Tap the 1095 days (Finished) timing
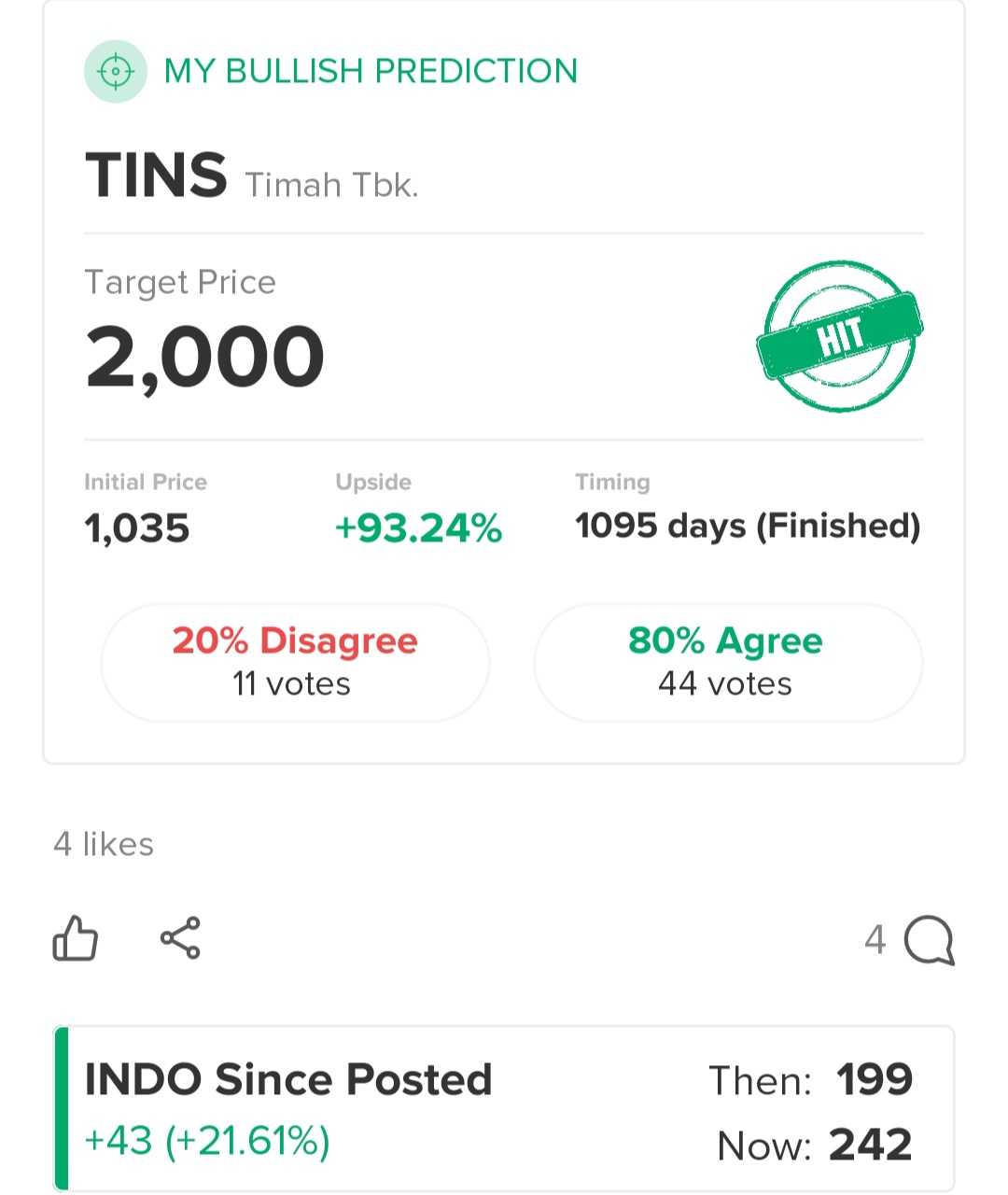 [748, 526]
